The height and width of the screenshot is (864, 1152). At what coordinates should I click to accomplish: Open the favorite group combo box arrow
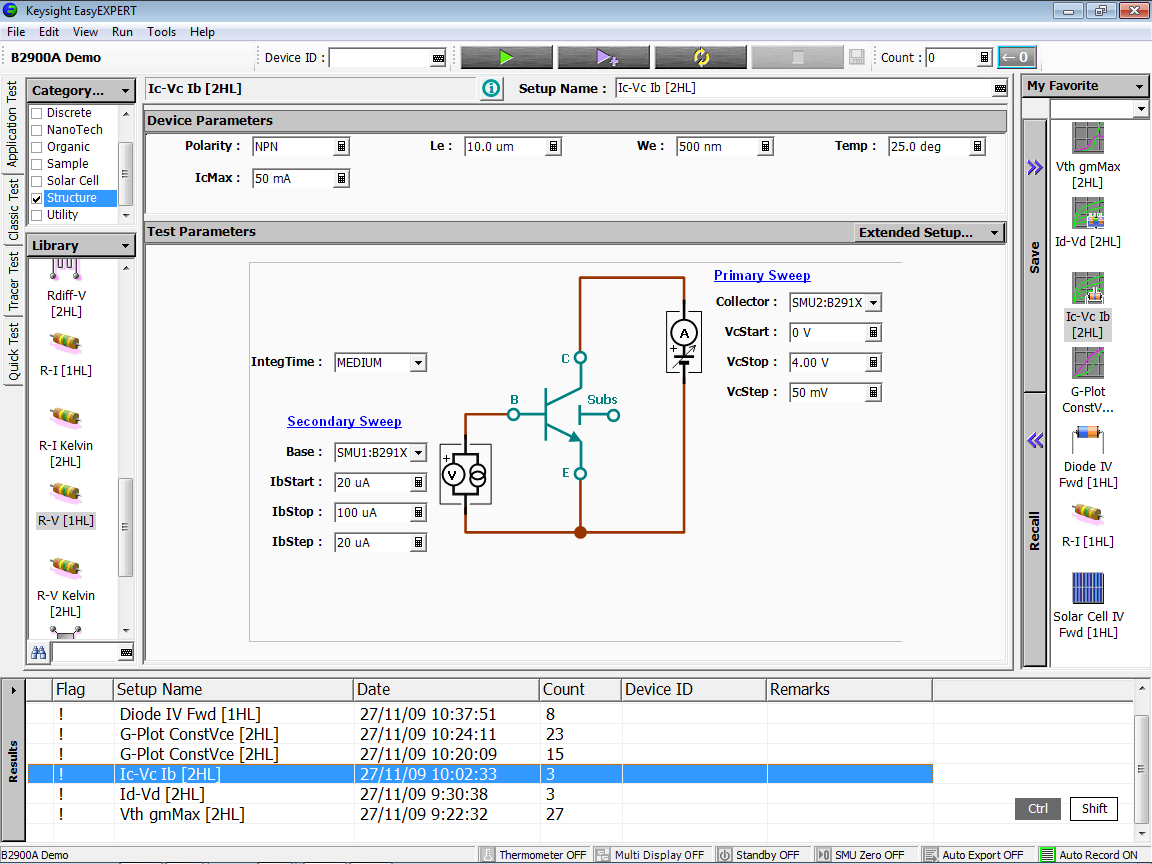click(x=1140, y=109)
